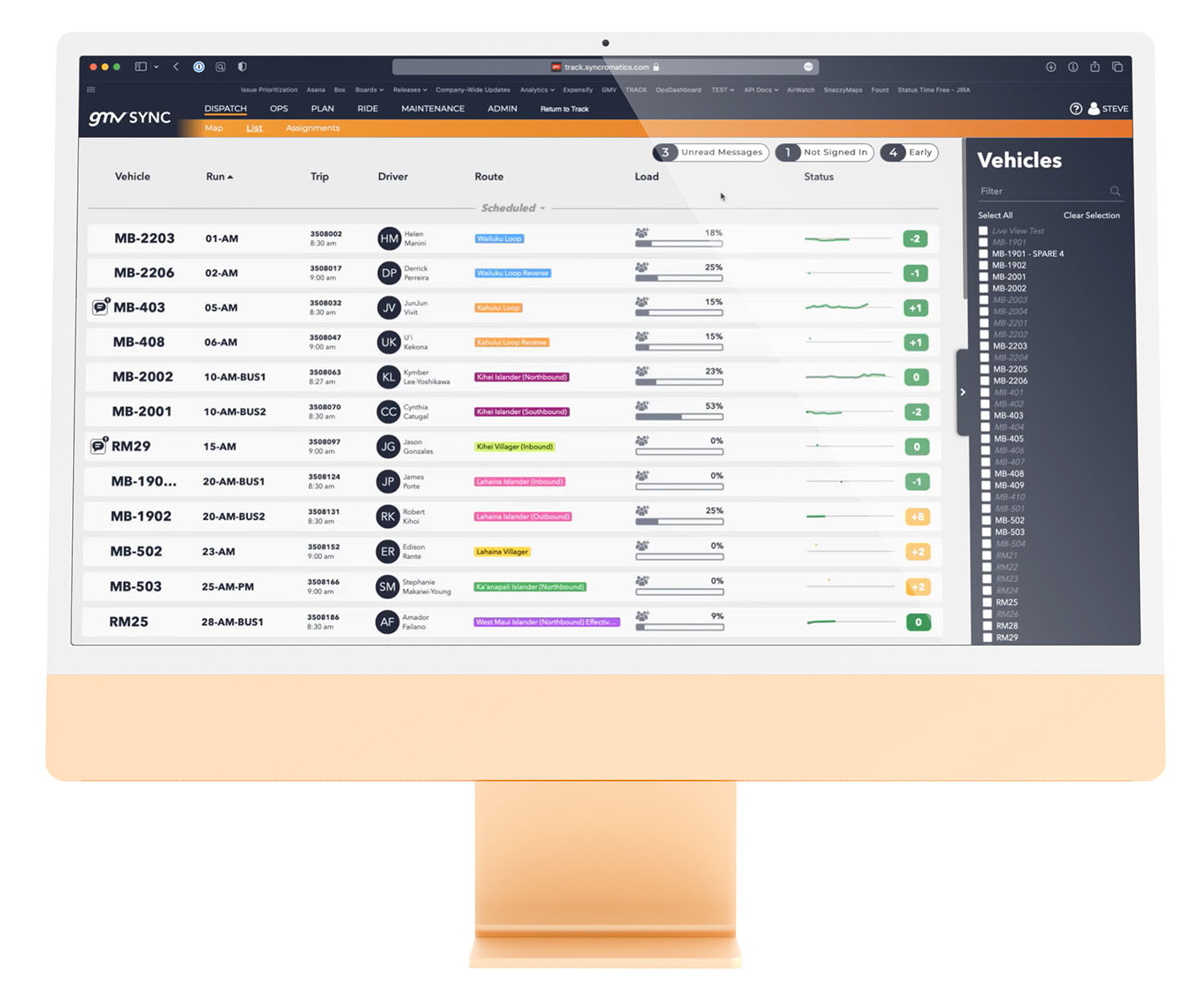The image size is (1204, 999).
Task: Click Clear Selection in Vehicles panel
Action: 1091,215
